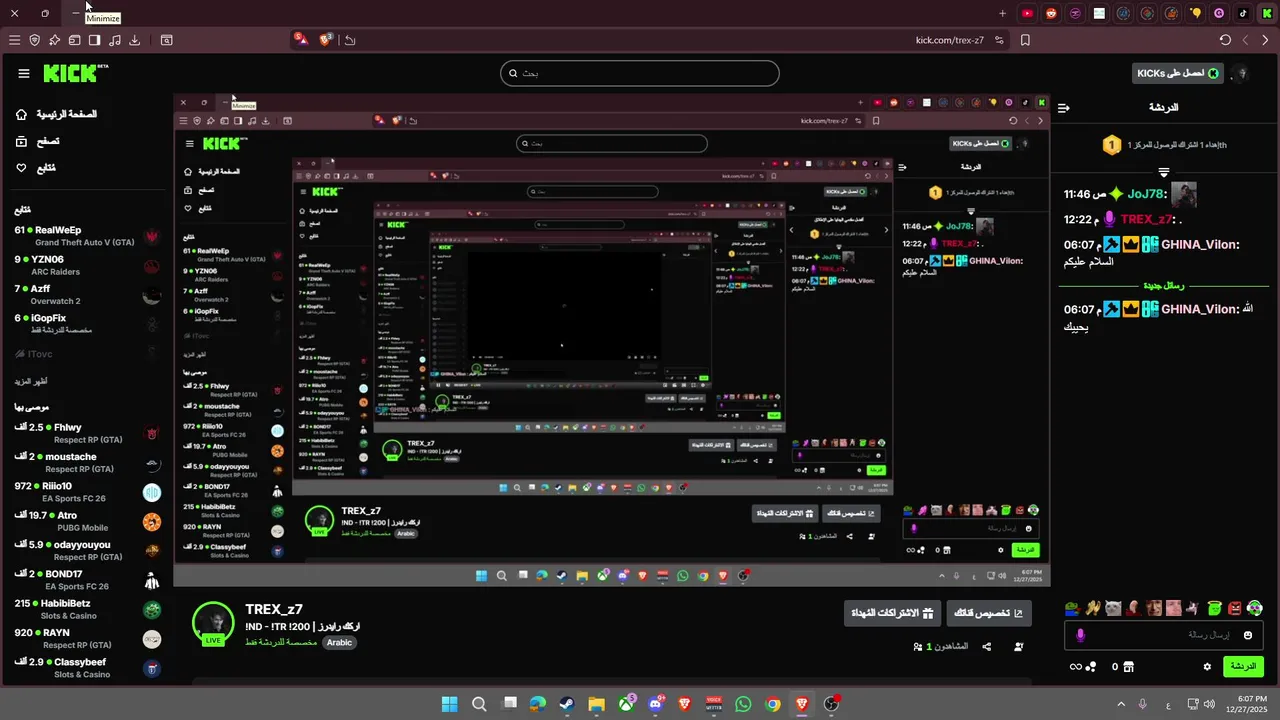
Task: Click the gifted subscriptions button
Action: click(893, 613)
